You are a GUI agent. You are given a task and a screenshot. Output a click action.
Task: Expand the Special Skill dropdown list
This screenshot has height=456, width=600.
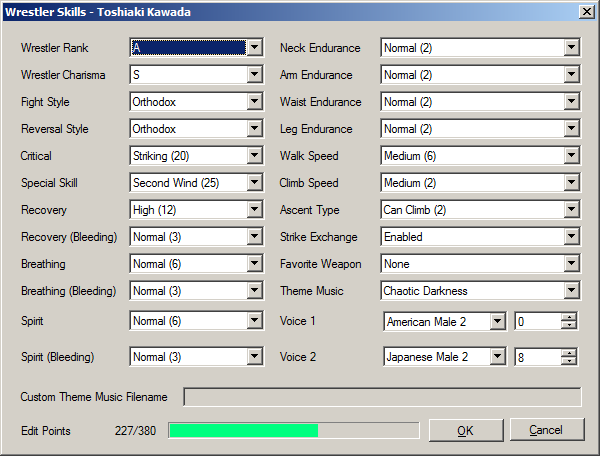(x=254, y=183)
